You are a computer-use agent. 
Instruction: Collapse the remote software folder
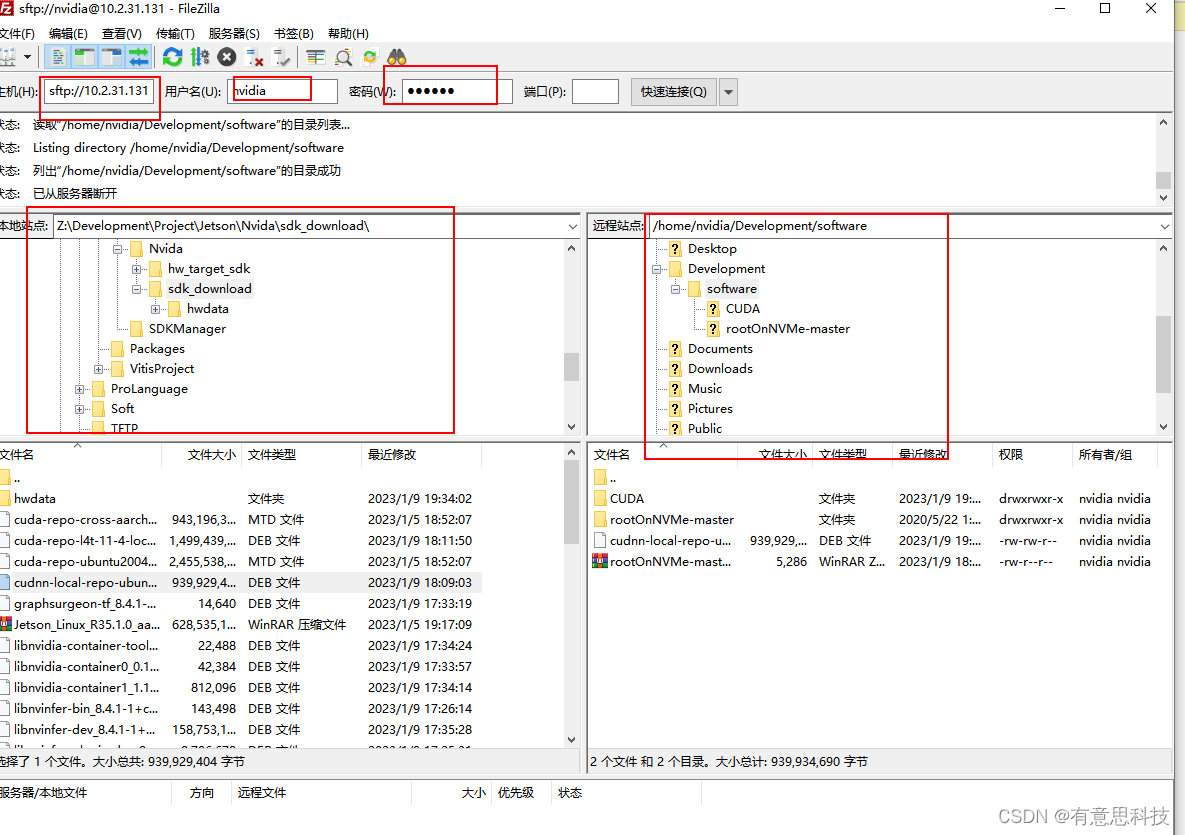[x=675, y=289]
